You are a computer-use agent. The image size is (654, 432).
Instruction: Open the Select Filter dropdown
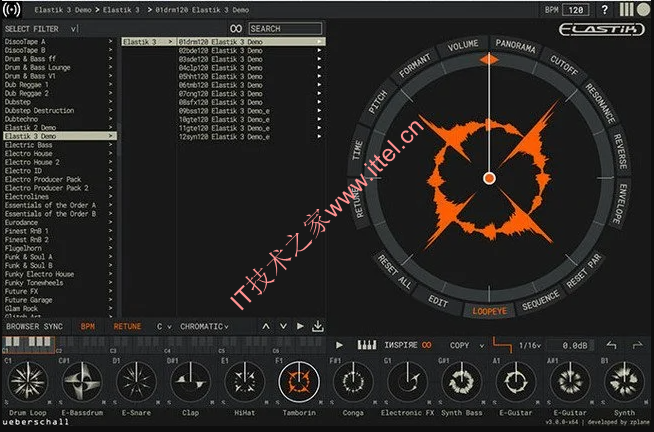pyautogui.click(x=41, y=29)
